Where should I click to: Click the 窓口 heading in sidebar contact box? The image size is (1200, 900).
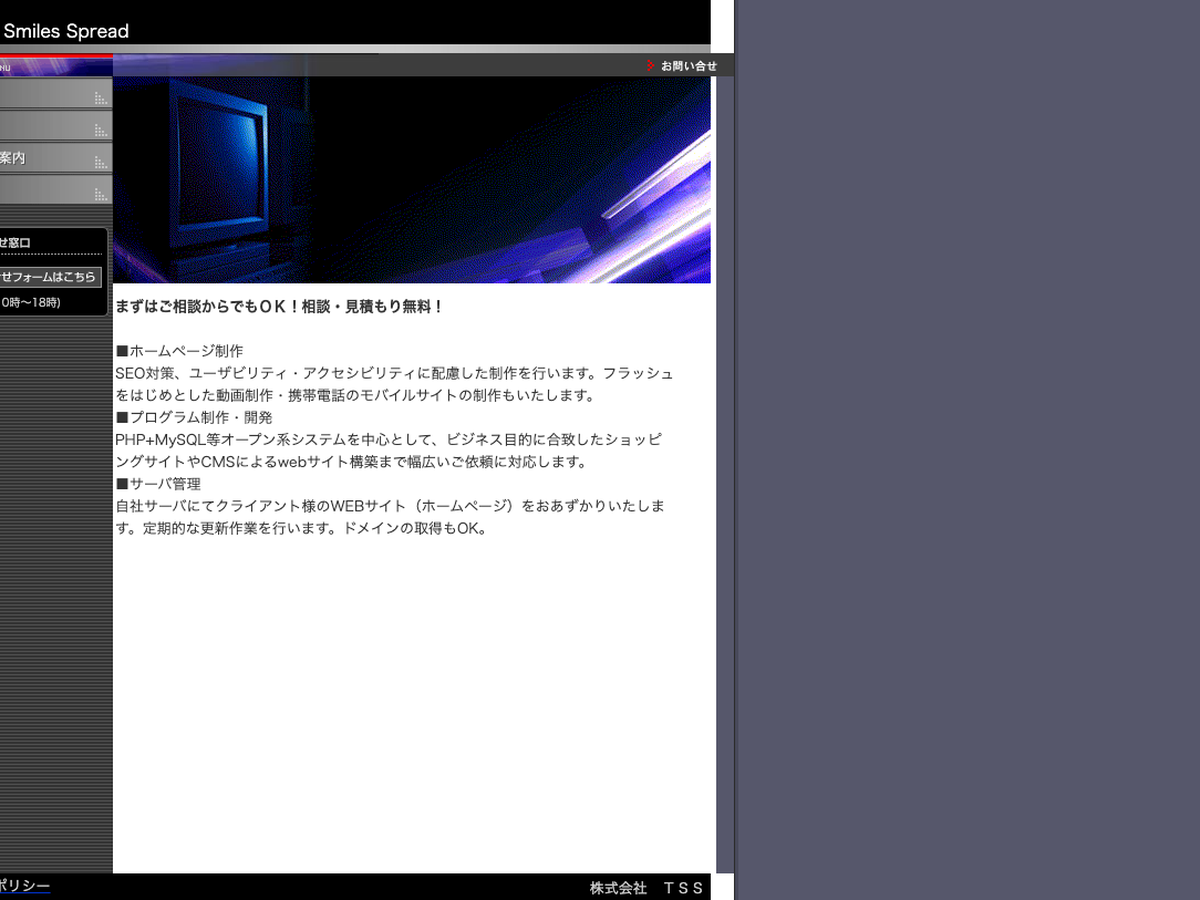16,243
